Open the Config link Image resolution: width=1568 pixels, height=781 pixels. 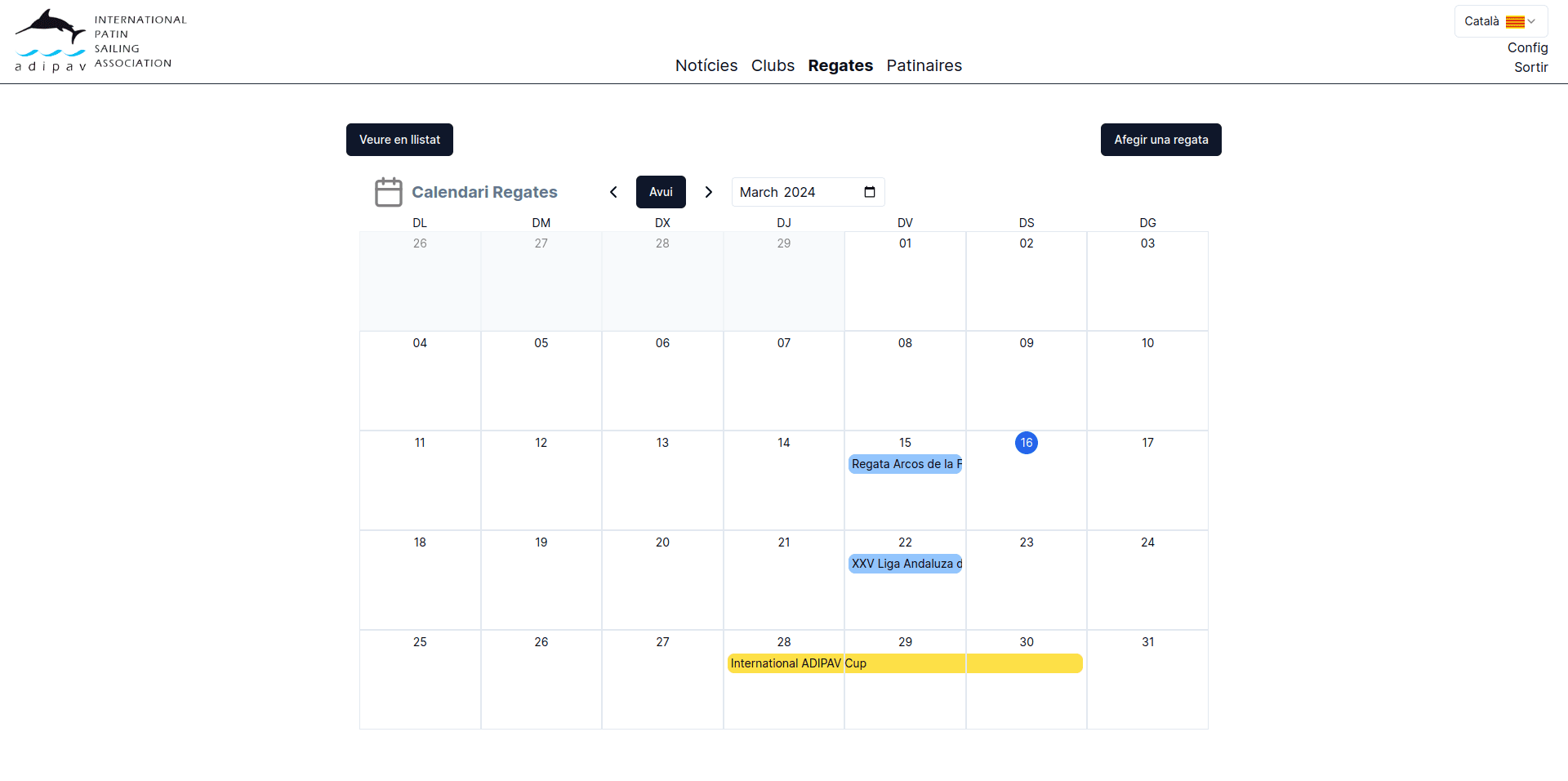click(1527, 47)
